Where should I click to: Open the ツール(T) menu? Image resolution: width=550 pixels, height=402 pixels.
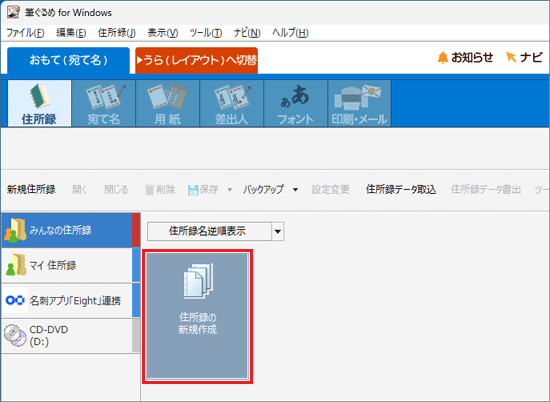pyautogui.click(x=206, y=33)
